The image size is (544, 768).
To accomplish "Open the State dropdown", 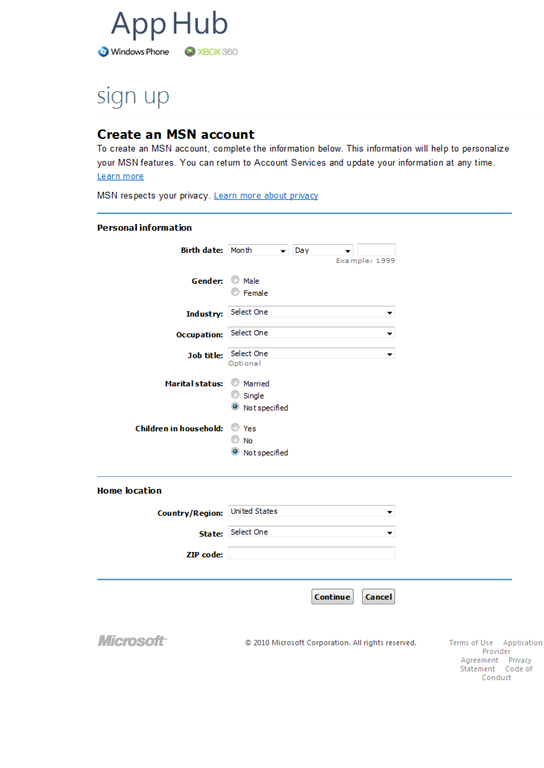I will [311, 532].
